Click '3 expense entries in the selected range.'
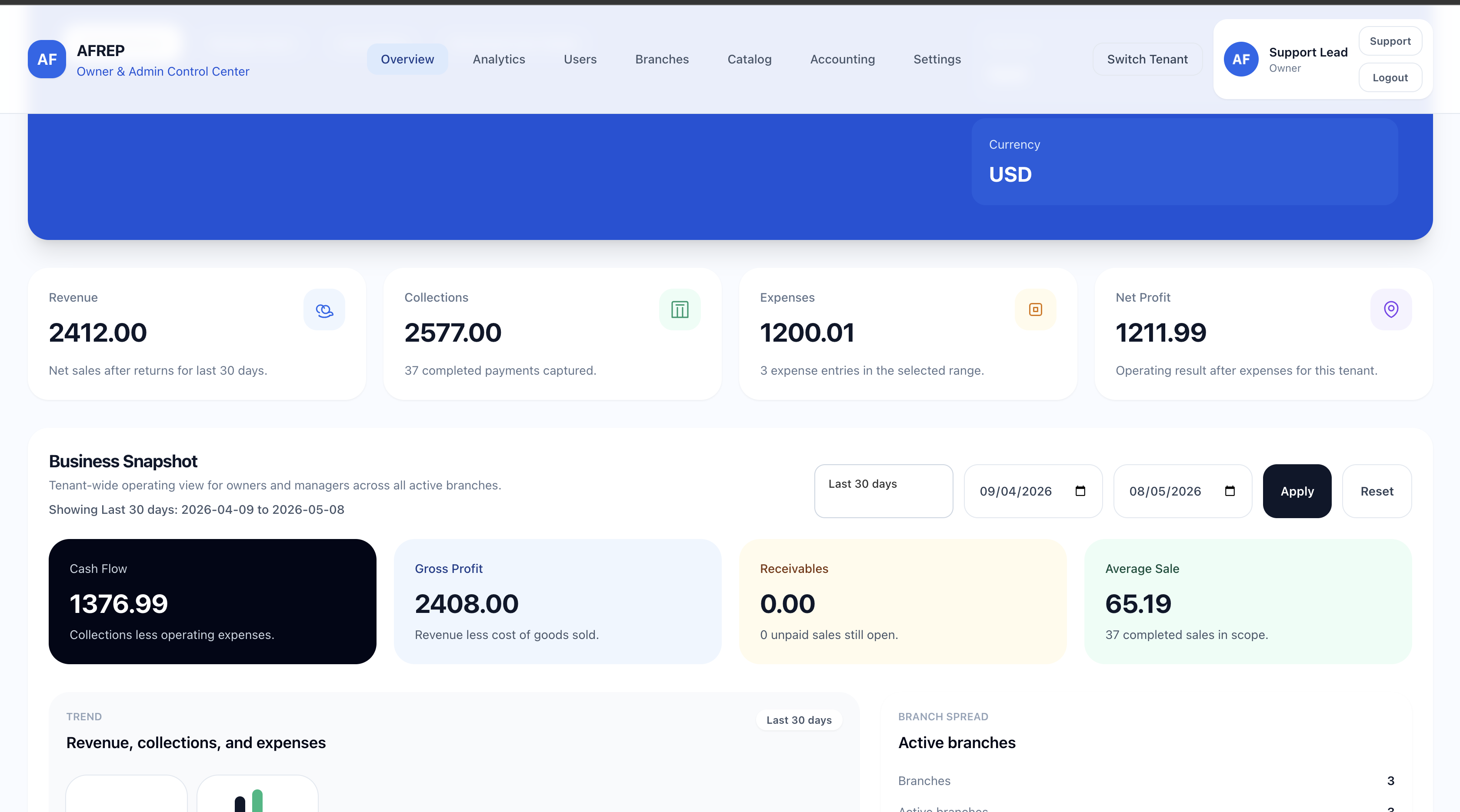 872,370
